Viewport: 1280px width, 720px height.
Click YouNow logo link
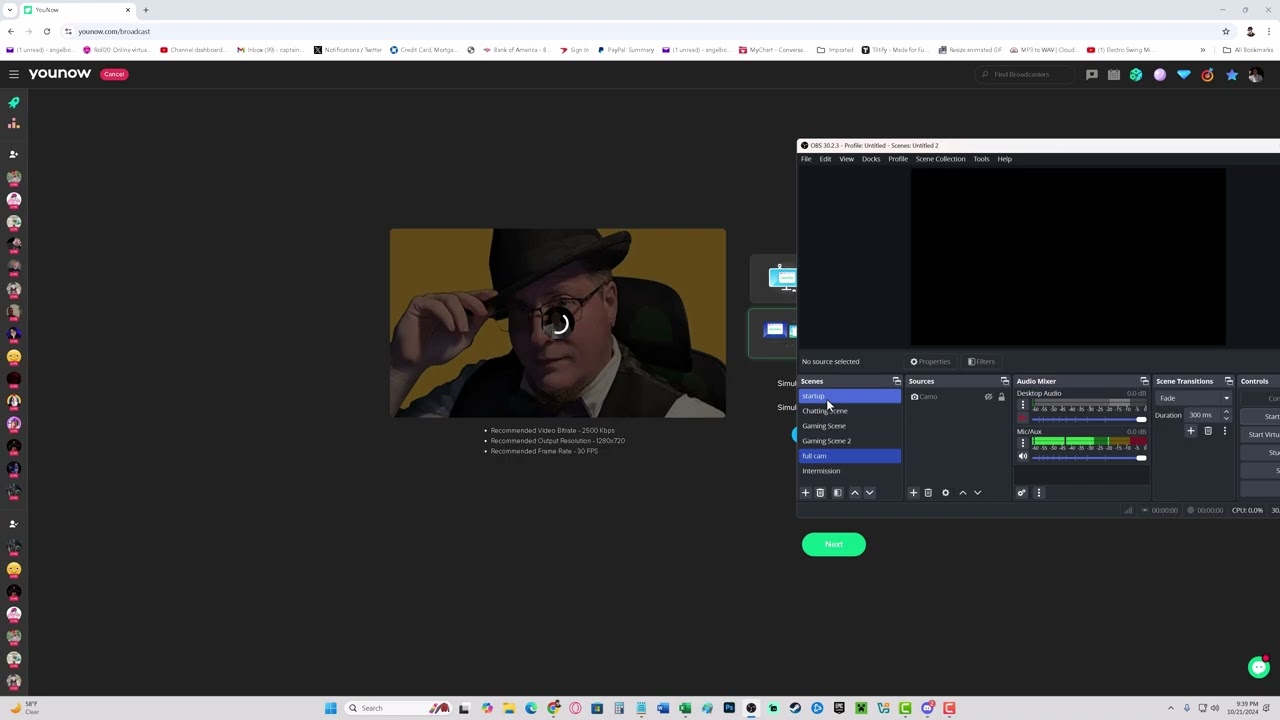(x=59, y=74)
